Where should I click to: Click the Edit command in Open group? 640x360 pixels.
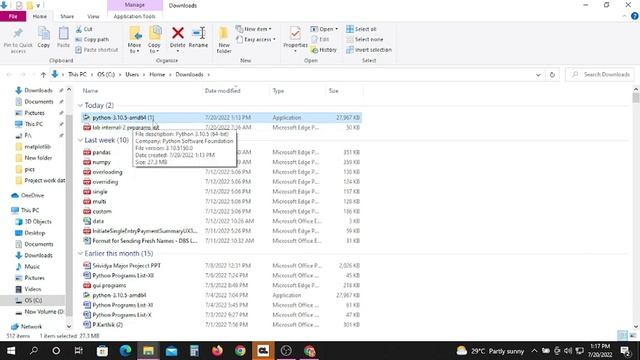coord(320,40)
